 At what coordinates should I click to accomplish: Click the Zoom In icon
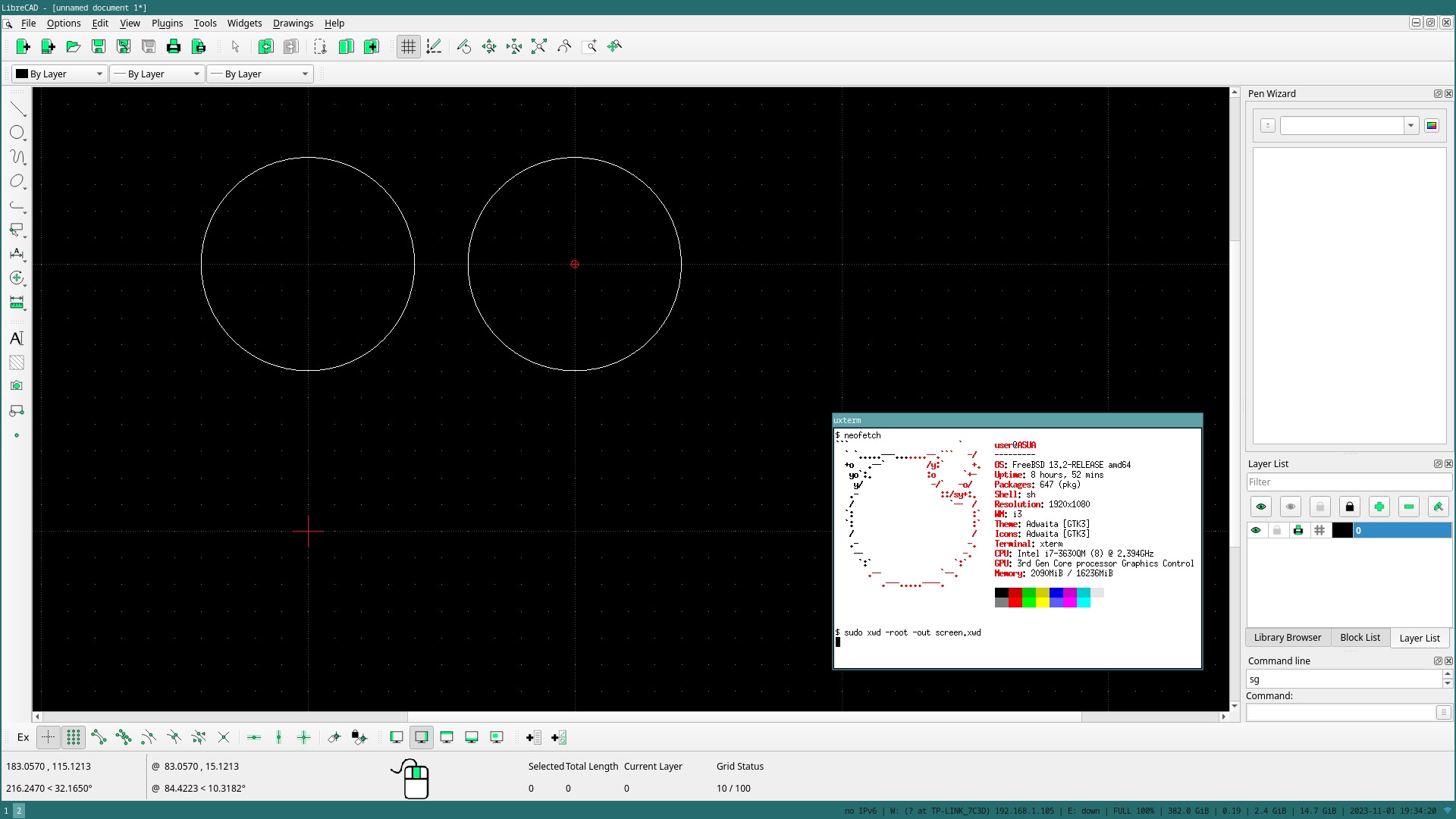488,47
